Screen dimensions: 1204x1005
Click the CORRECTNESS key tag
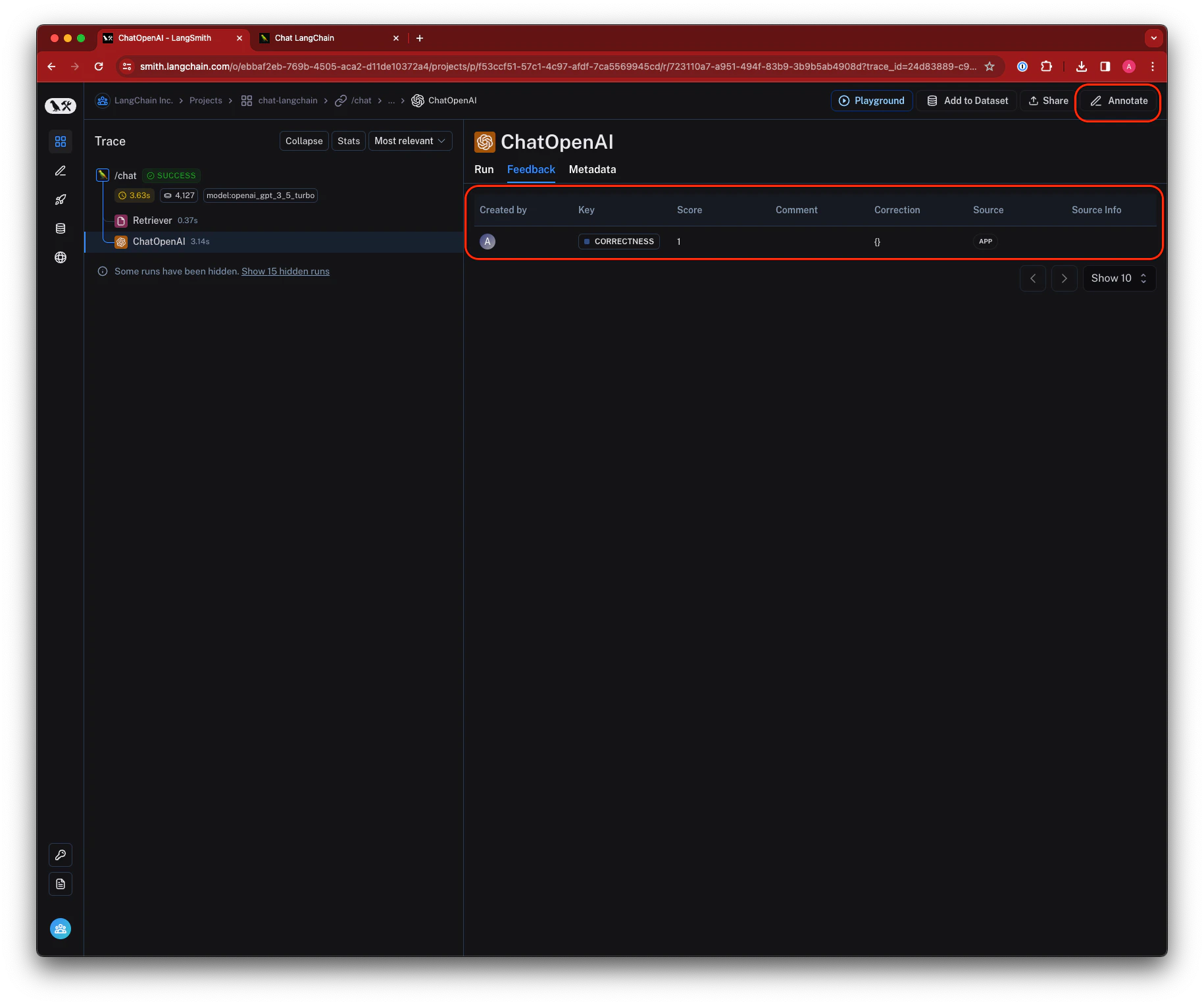(x=619, y=242)
